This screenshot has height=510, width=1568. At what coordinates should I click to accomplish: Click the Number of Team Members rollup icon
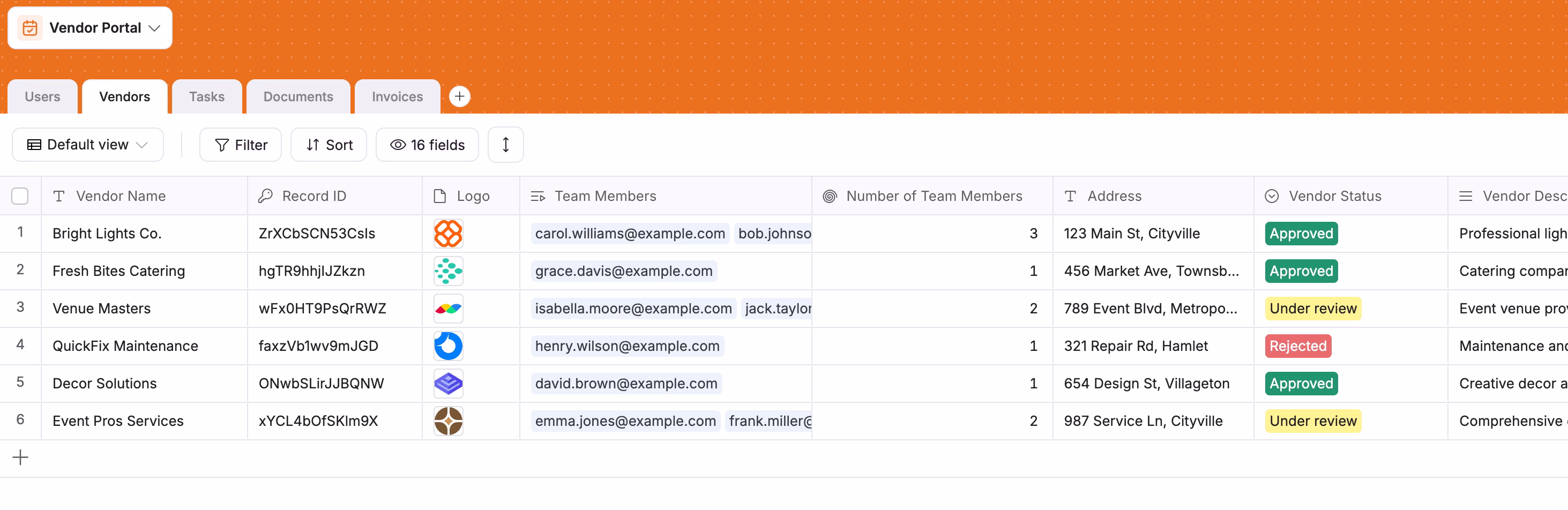pos(829,196)
